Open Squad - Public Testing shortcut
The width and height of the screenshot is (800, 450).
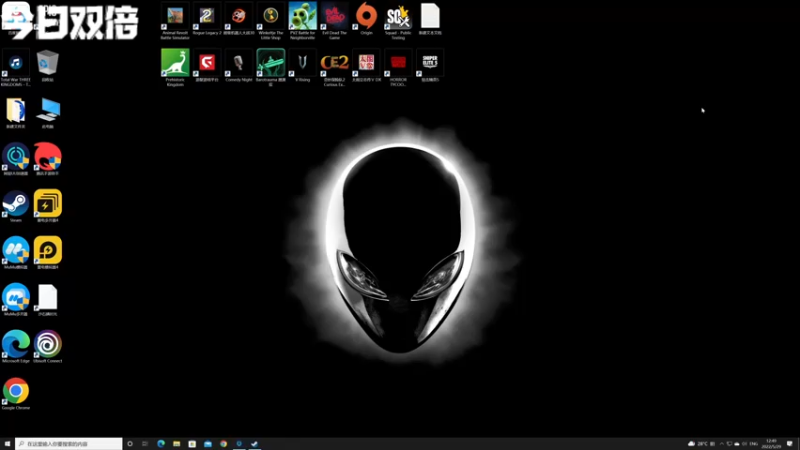pos(398,21)
